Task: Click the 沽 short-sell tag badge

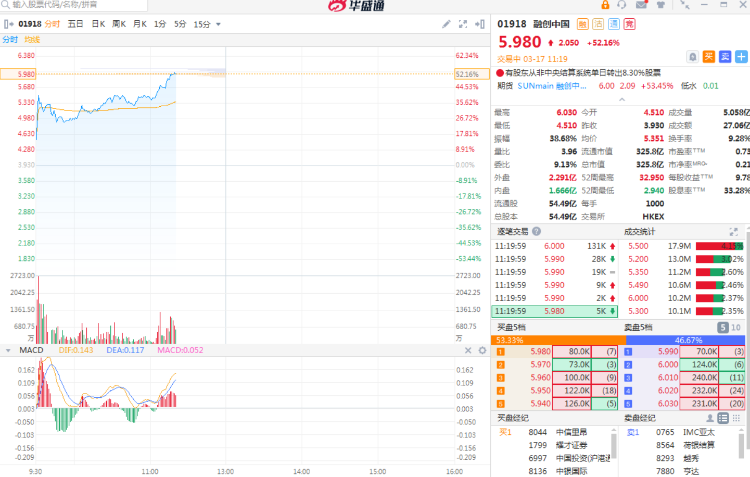Action: (x=598, y=24)
